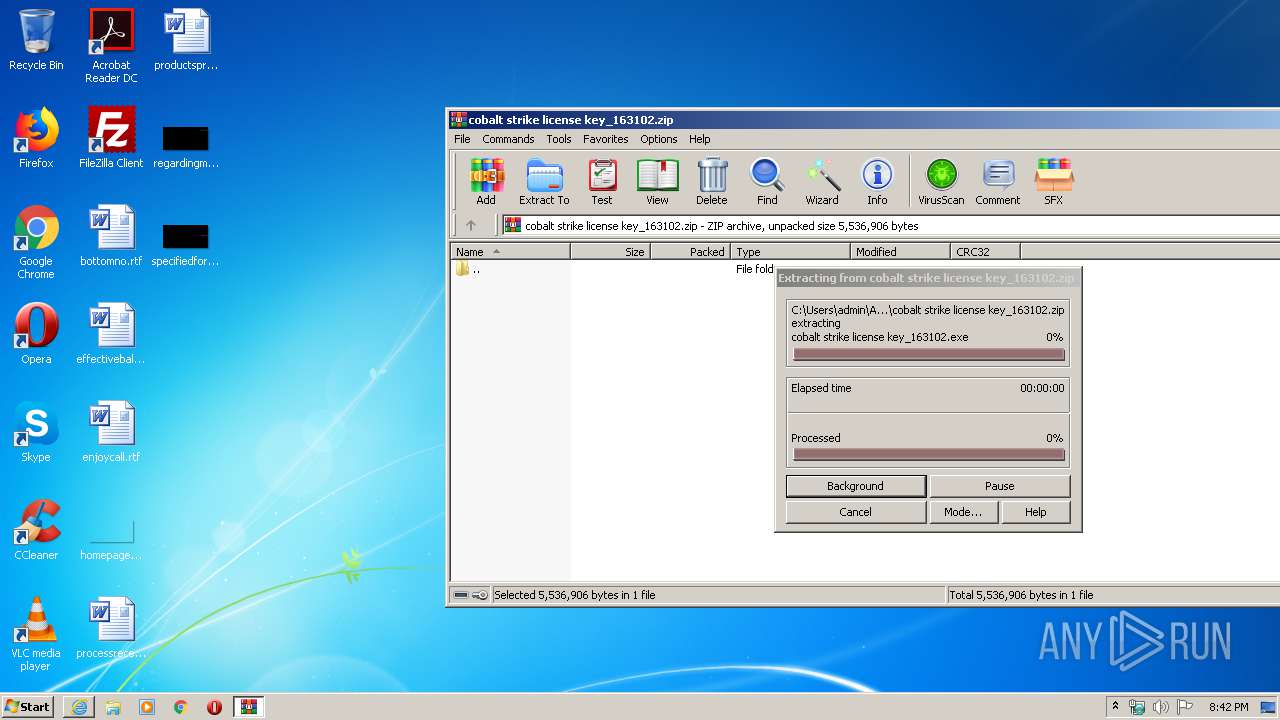Click the Mode... button
1280x720 pixels.
pyautogui.click(x=963, y=512)
